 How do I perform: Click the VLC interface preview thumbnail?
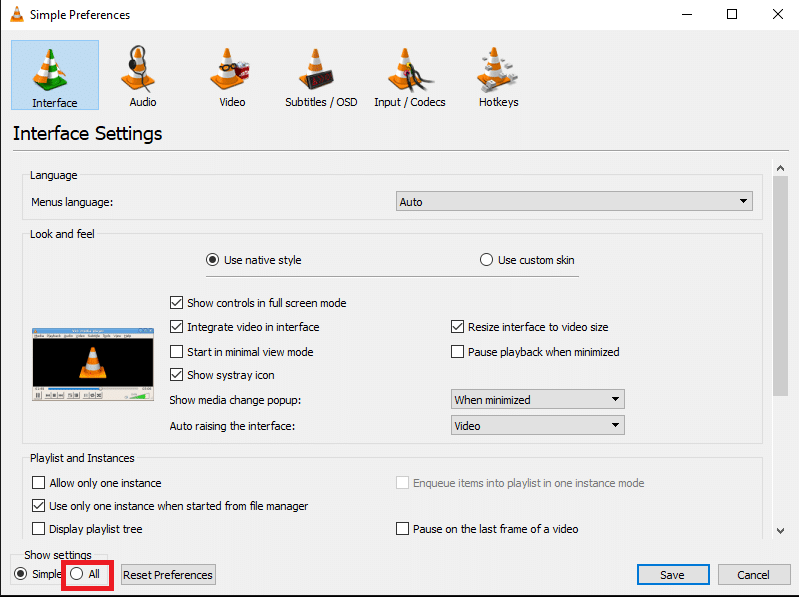point(93,364)
